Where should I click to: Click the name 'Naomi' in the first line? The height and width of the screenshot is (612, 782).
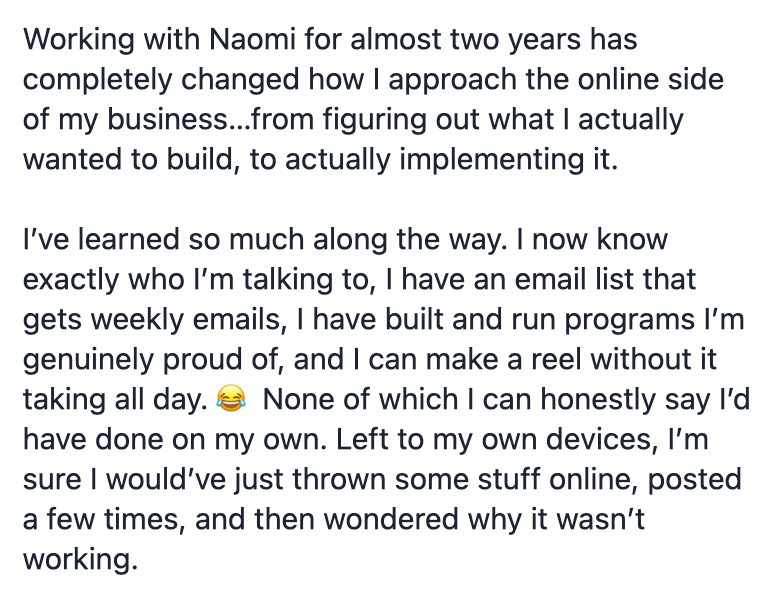click(x=252, y=39)
